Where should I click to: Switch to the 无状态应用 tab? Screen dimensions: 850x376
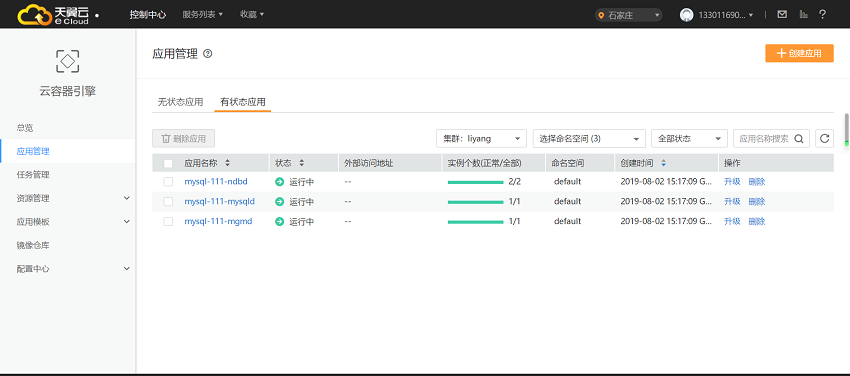click(180, 102)
